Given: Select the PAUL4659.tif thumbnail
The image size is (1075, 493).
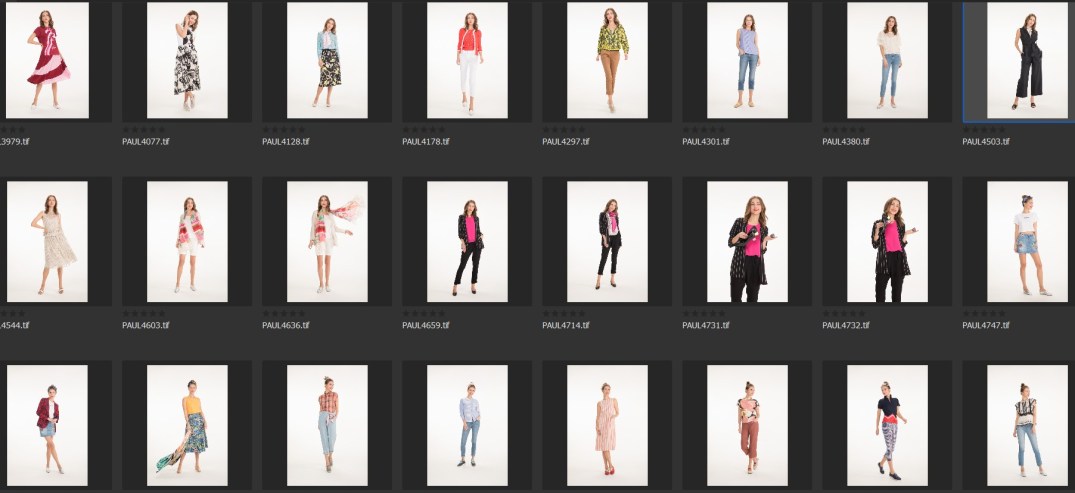Looking at the screenshot, I should point(467,241).
